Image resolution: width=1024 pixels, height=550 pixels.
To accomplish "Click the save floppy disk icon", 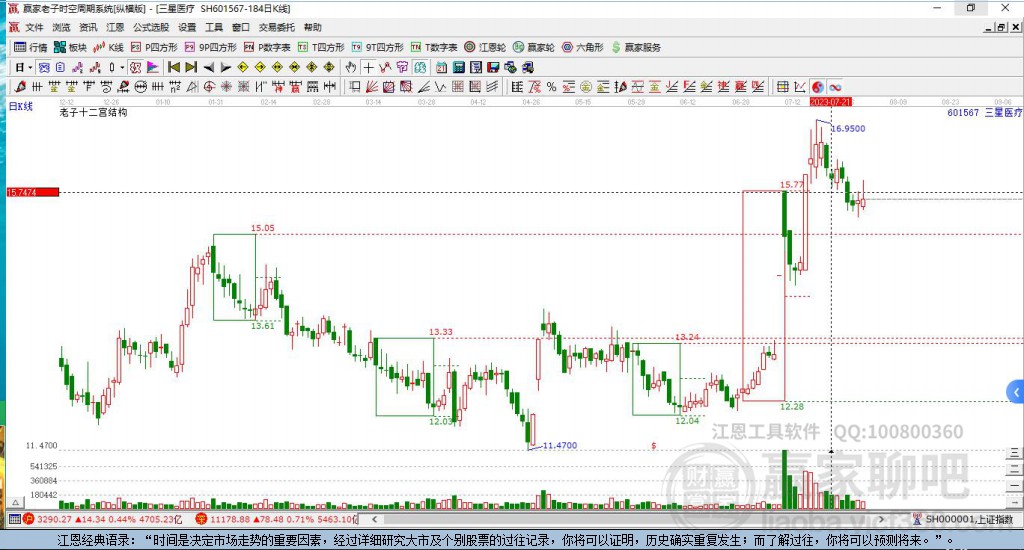I will click(x=493, y=67).
